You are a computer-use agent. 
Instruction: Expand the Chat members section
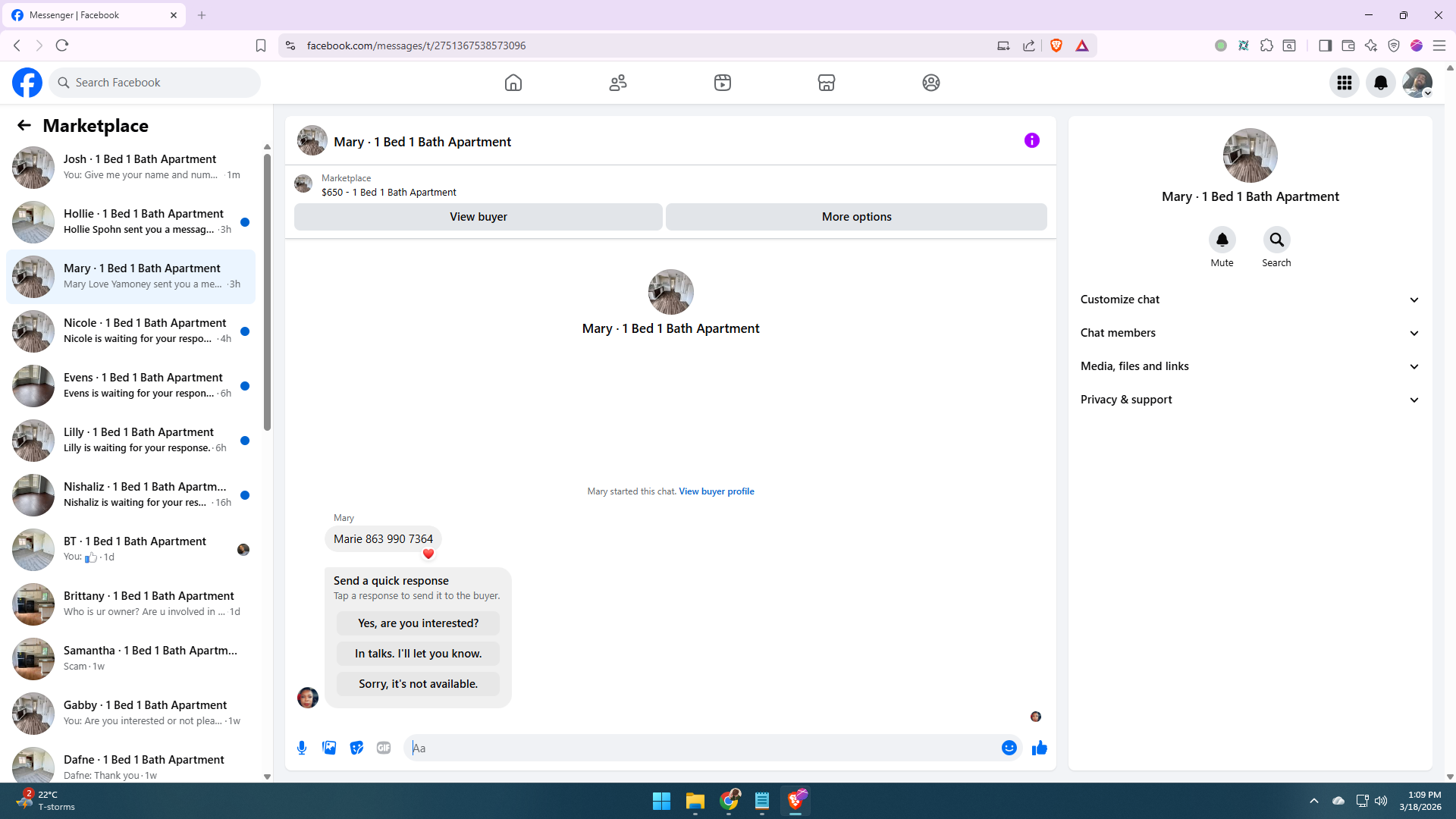1249,333
